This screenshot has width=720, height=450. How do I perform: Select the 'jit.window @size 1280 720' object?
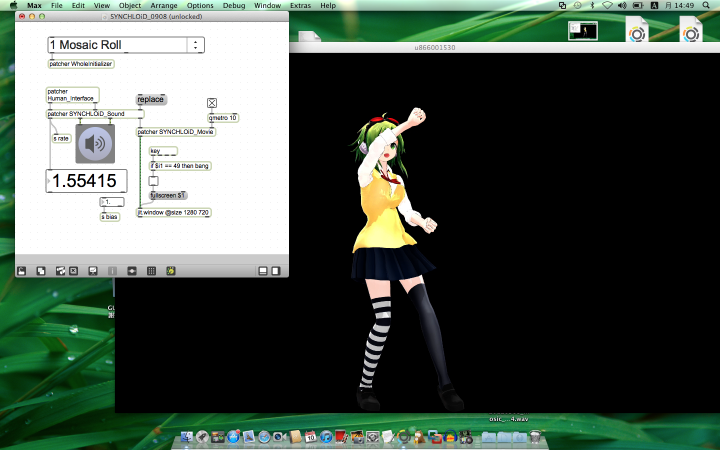[174, 213]
